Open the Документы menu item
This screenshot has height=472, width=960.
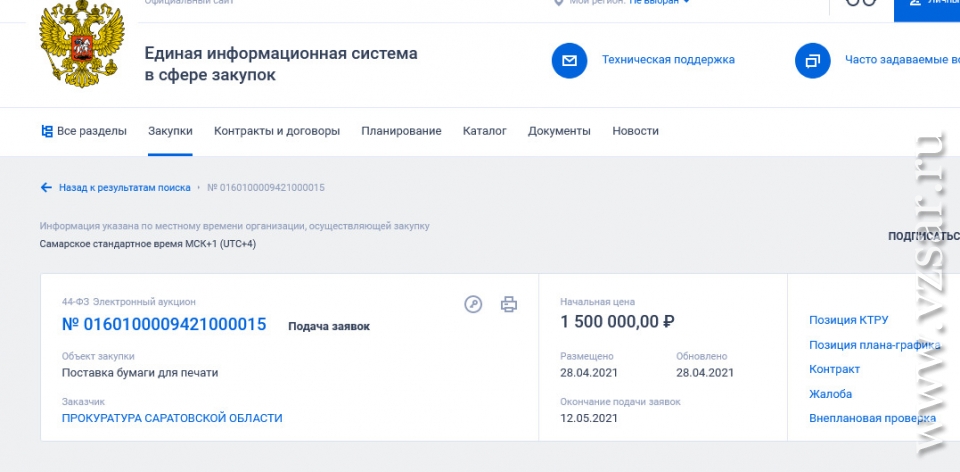coord(560,131)
